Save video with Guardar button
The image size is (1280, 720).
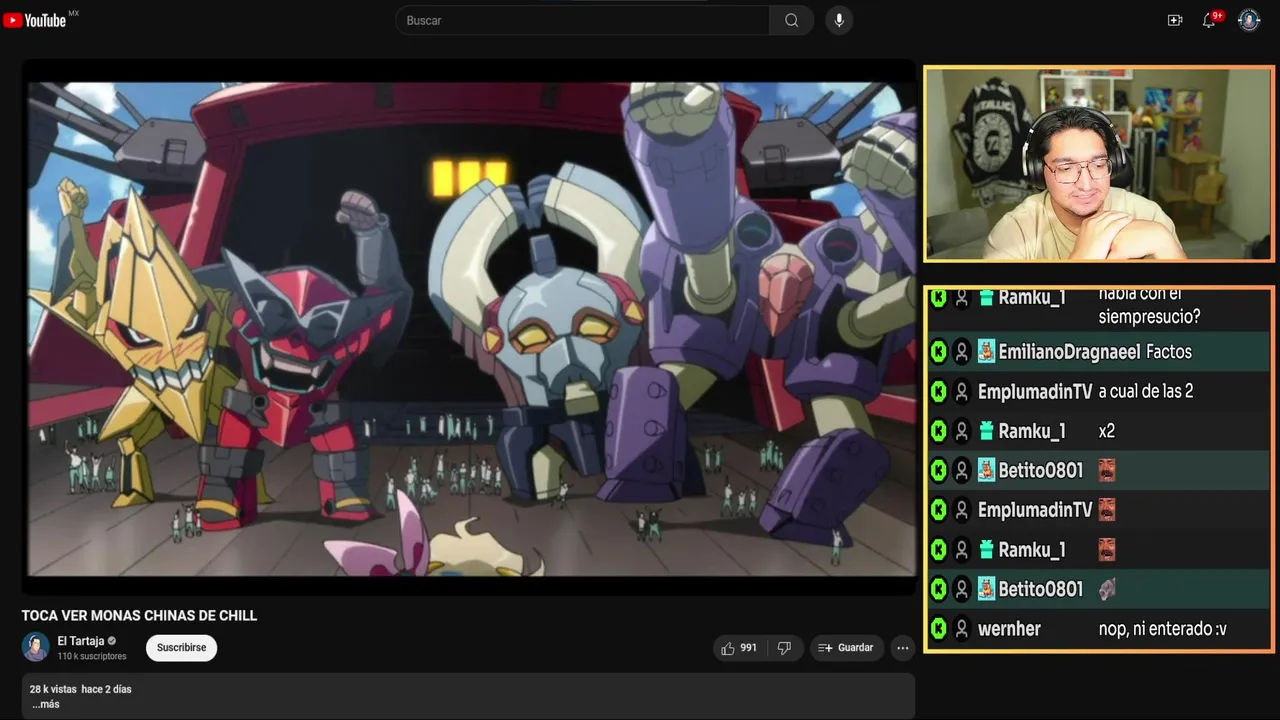(846, 648)
